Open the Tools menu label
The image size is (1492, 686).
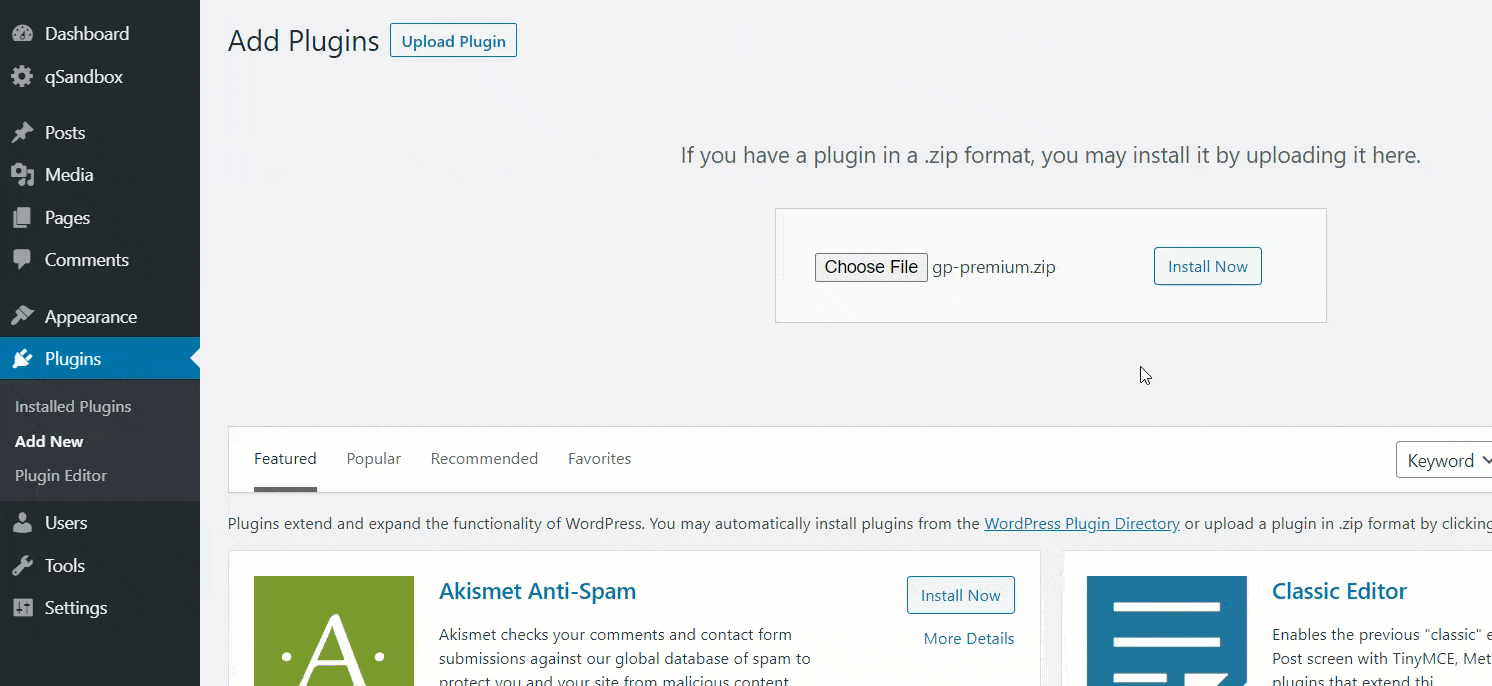65,566
